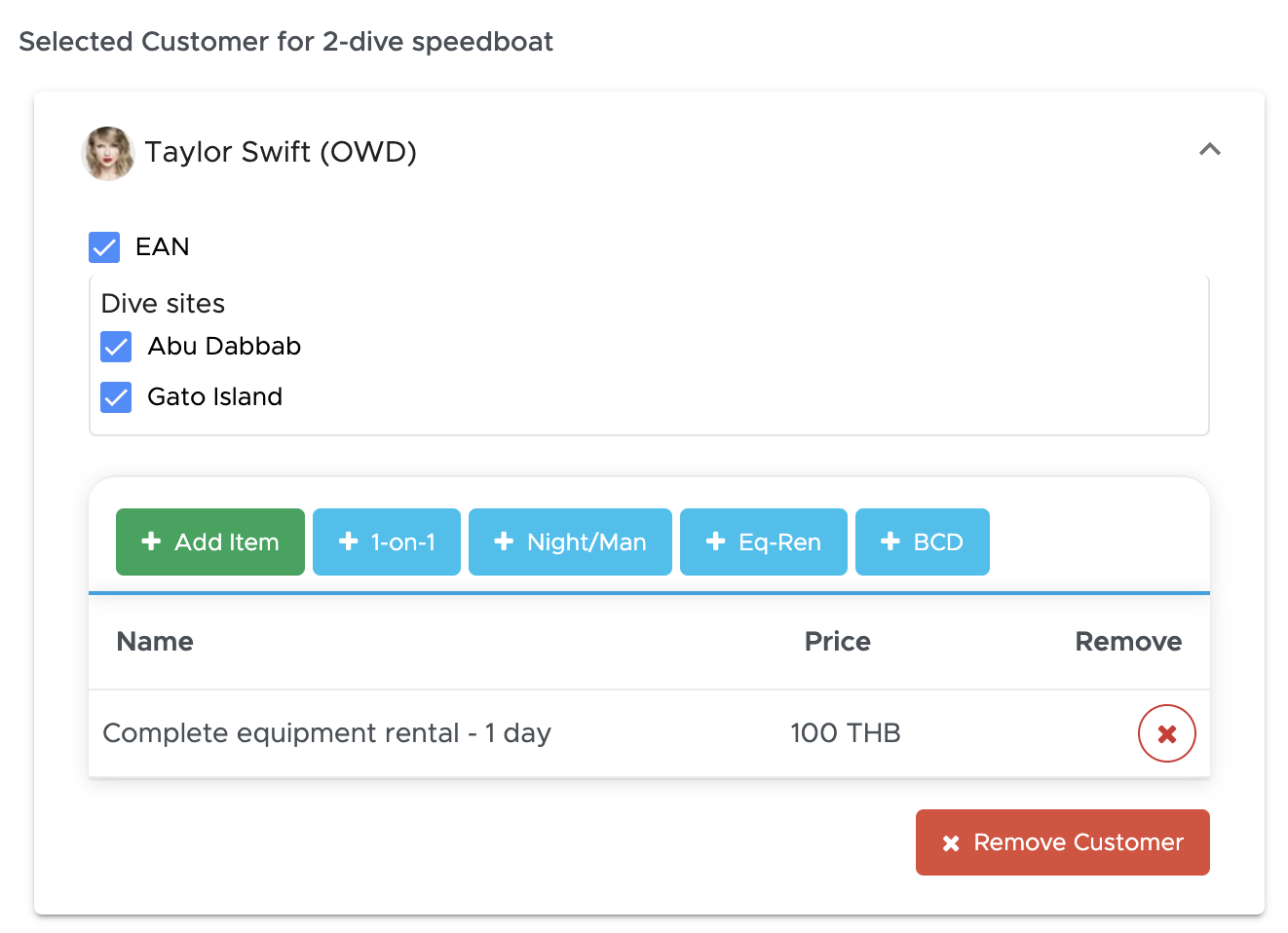The height and width of the screenshot is (933, 1288).
Task: Deselect the Abu Dabbab dive site
Action: 116,347
